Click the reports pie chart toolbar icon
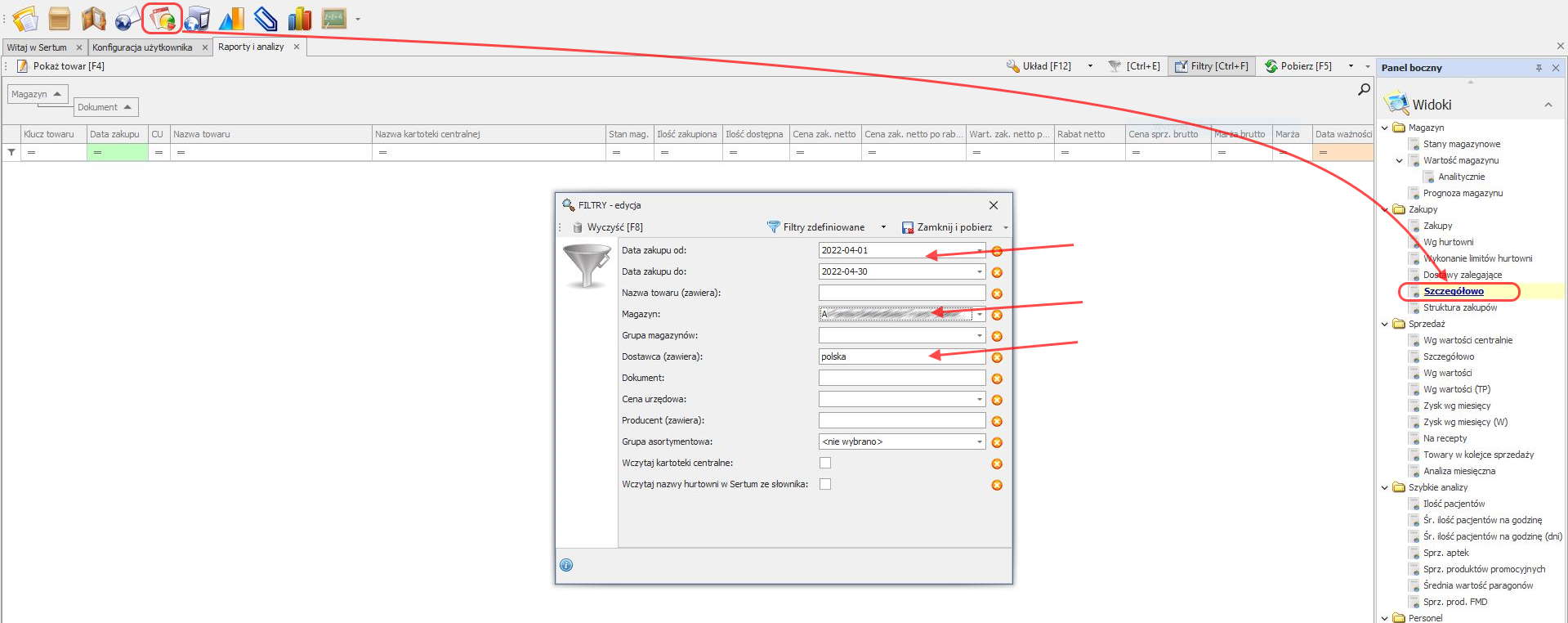 [x=162, y=18]
